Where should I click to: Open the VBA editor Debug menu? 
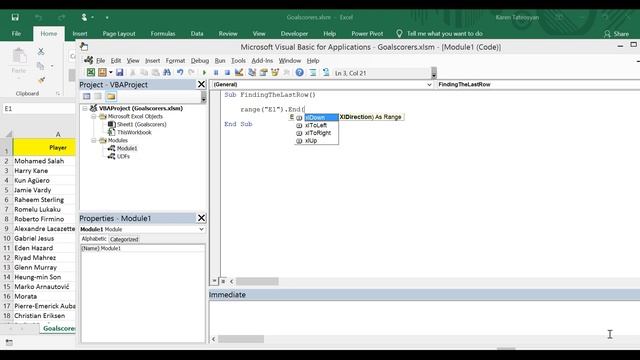(x=200, y=60)
